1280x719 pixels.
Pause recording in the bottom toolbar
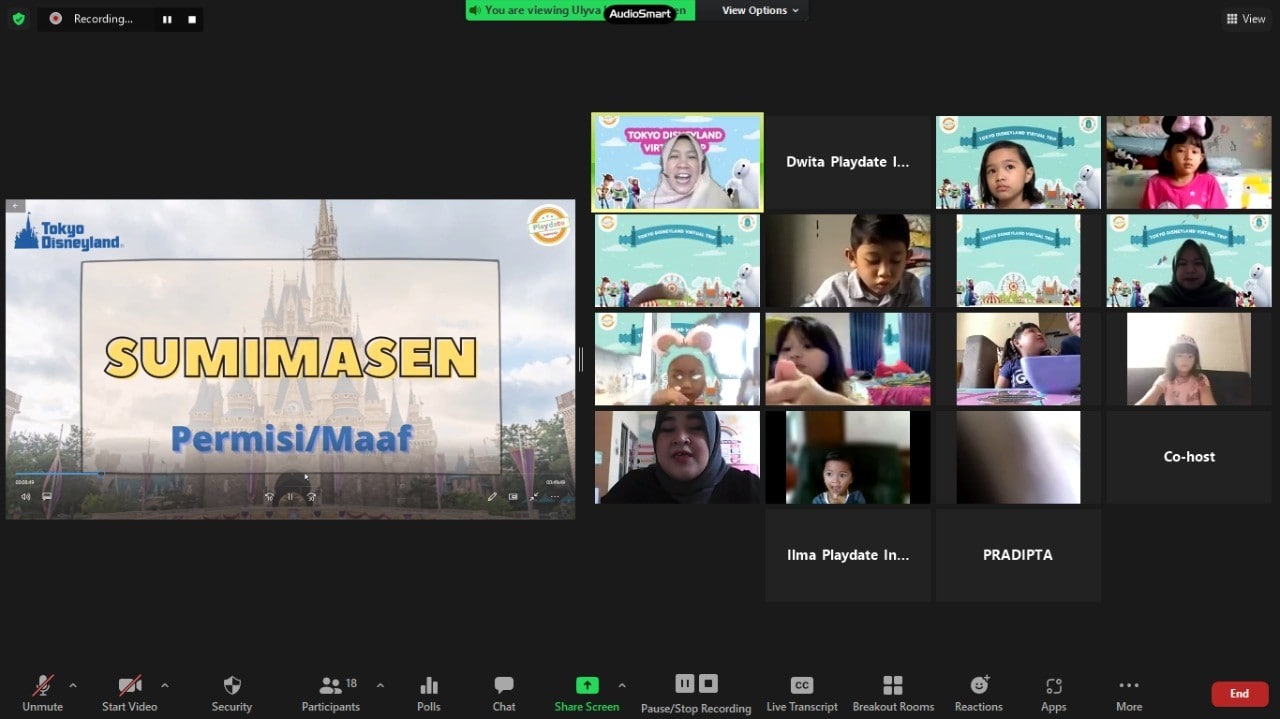click(x=685, y=684)
